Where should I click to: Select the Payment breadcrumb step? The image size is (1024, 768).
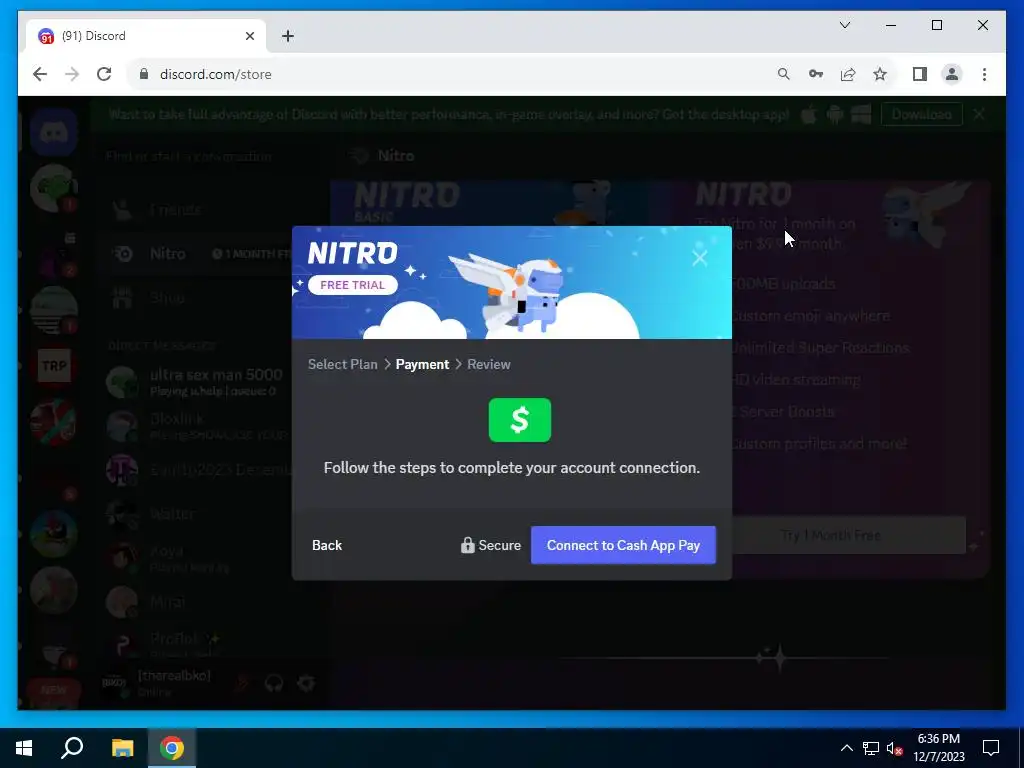(422, 364)
